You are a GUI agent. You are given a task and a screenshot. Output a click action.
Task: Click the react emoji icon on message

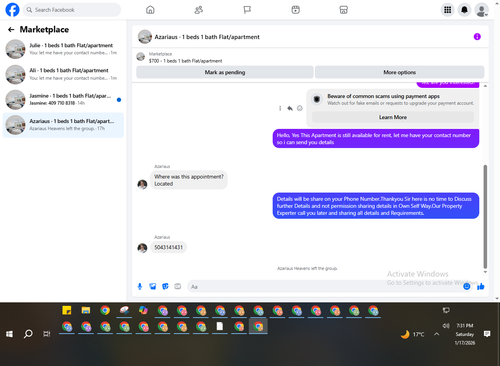pyautogui.click(x=300, y=108)
